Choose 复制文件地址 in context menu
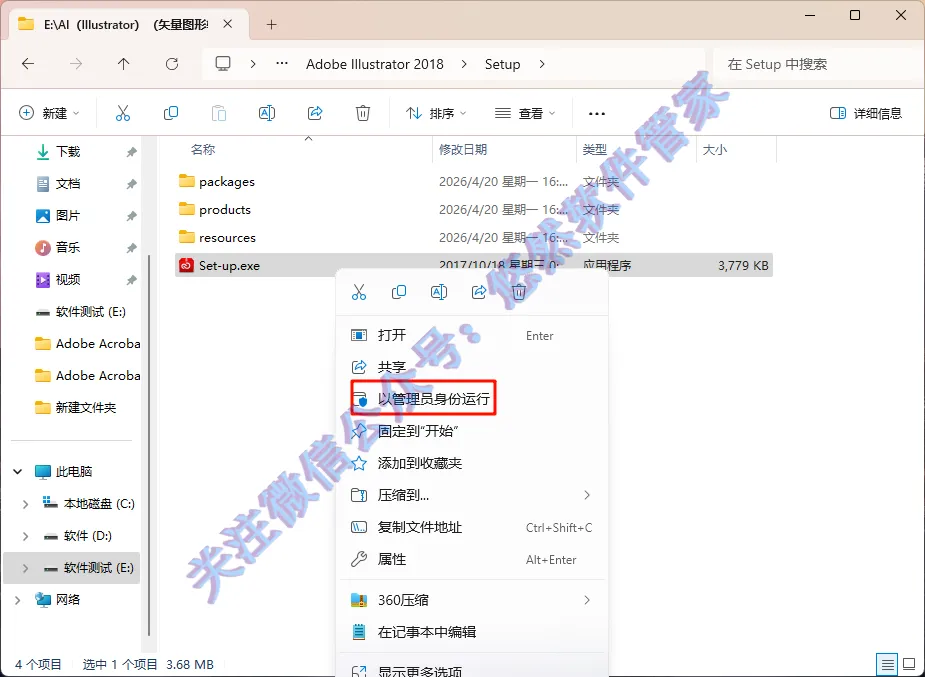Screen dimensions: 925x677 (471, 527)
